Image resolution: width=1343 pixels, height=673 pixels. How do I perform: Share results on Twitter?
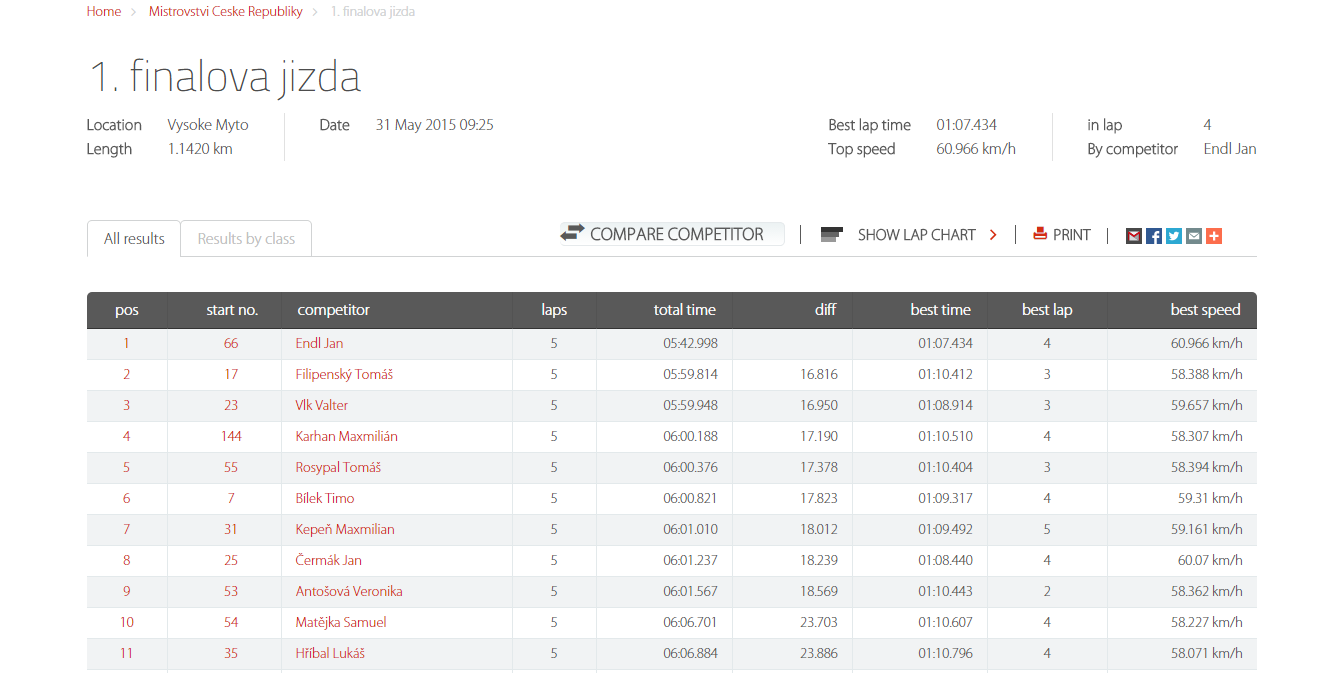(1173, 236)
